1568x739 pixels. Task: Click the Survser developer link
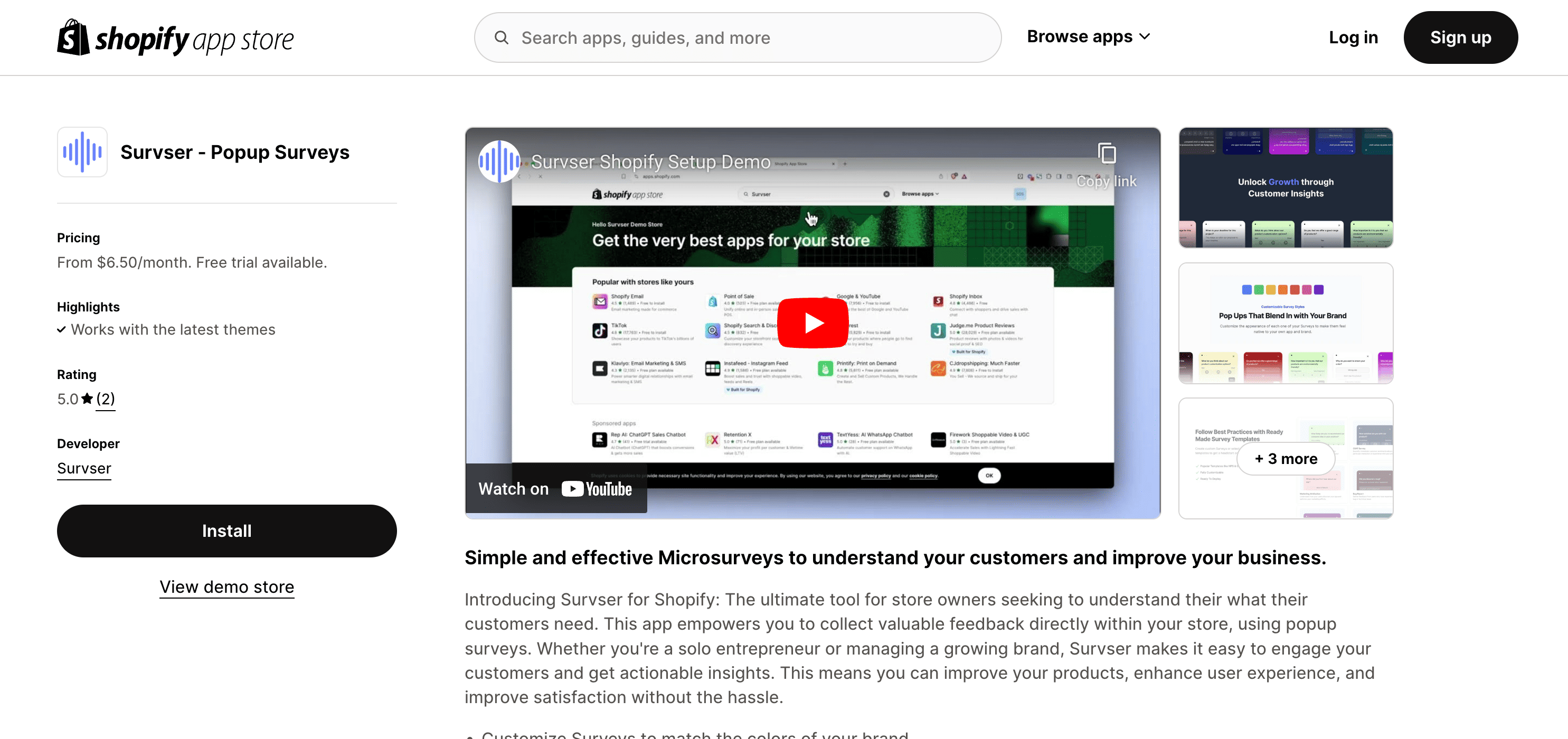[84, 467]
